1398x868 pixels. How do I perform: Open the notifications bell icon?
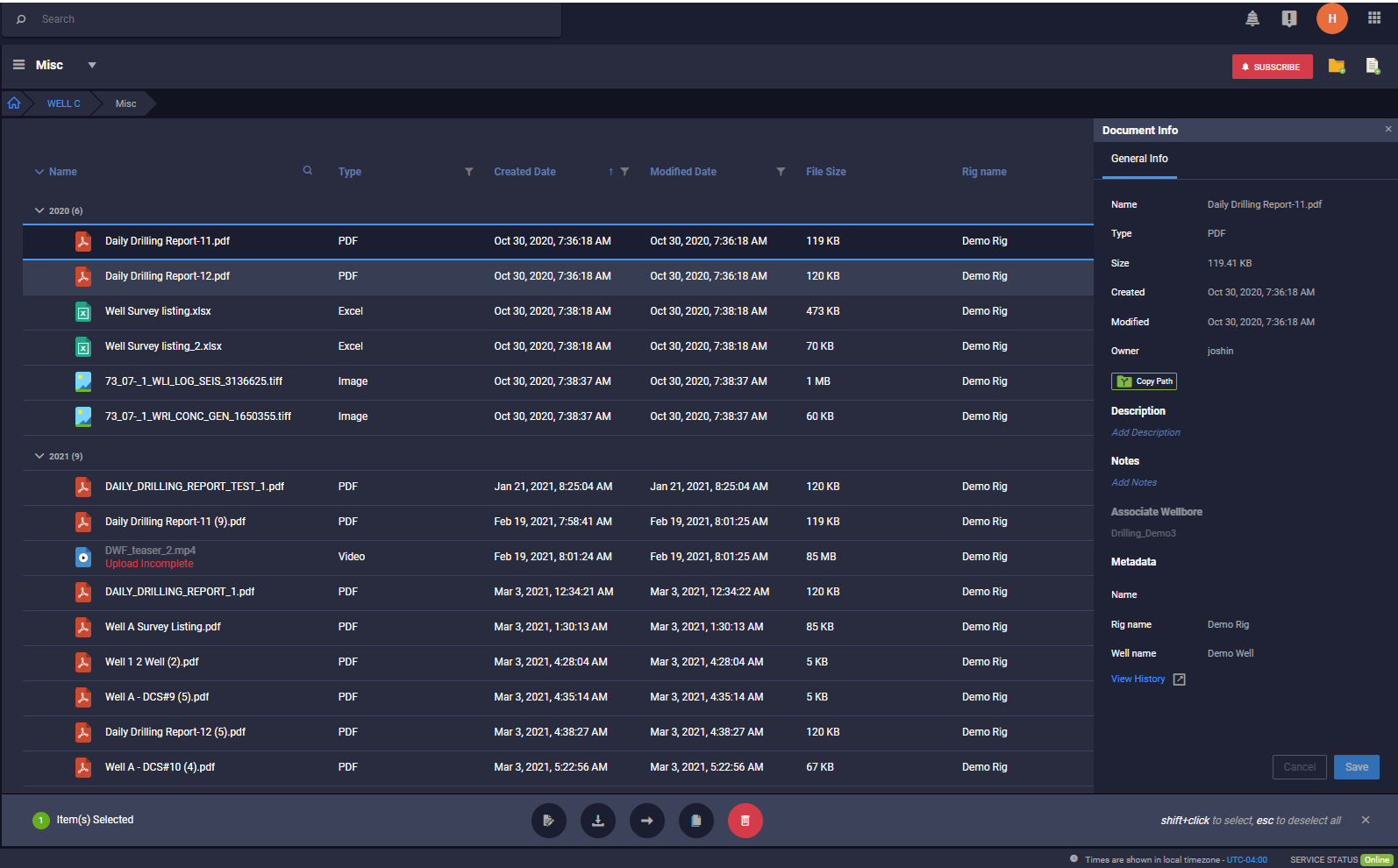1252,18
